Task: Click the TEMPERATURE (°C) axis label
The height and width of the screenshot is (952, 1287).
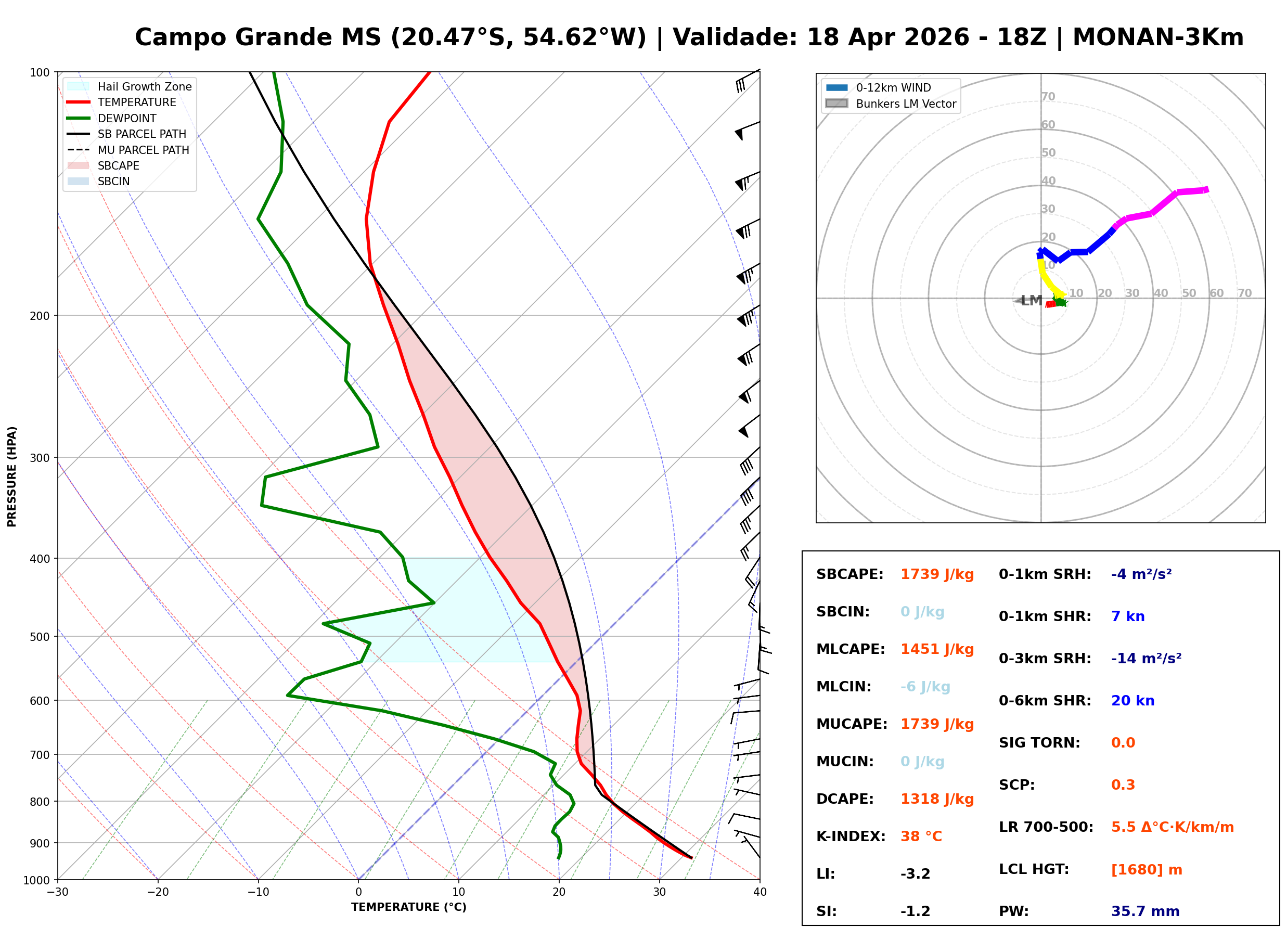Action: [x=408, y=907]
